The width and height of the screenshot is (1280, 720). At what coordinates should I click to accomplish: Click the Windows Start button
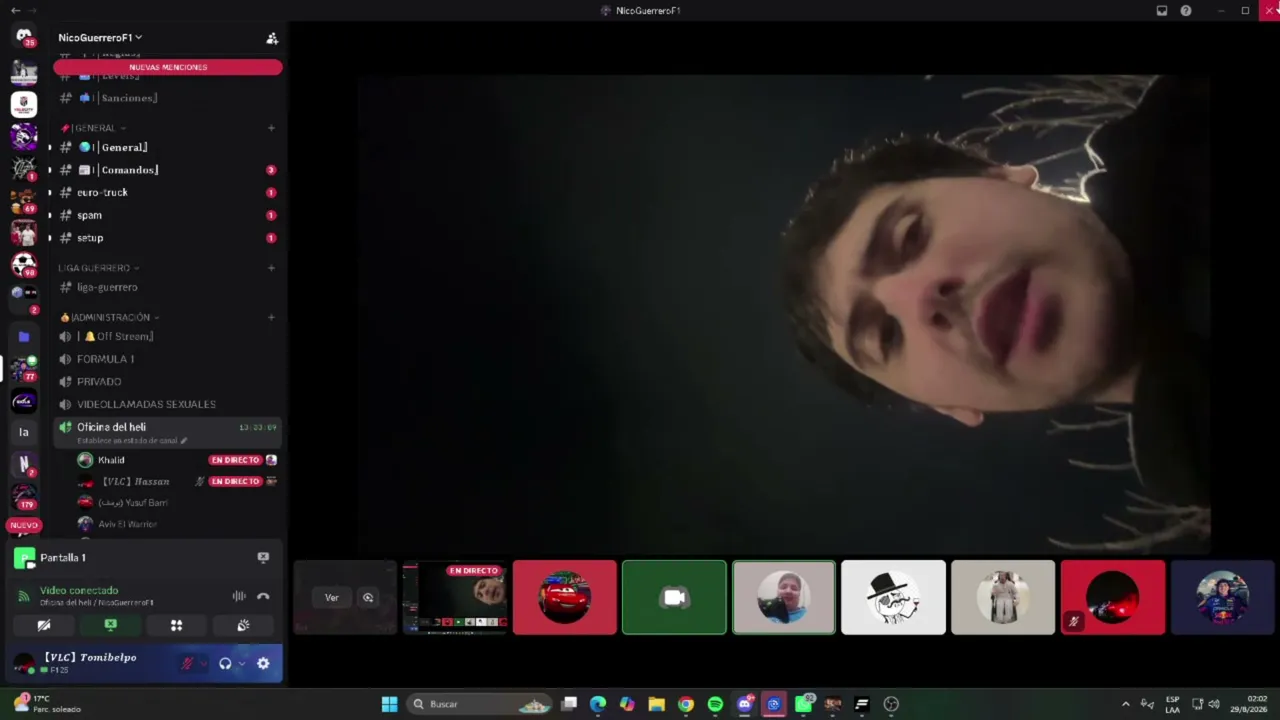(x=389, y=704)
